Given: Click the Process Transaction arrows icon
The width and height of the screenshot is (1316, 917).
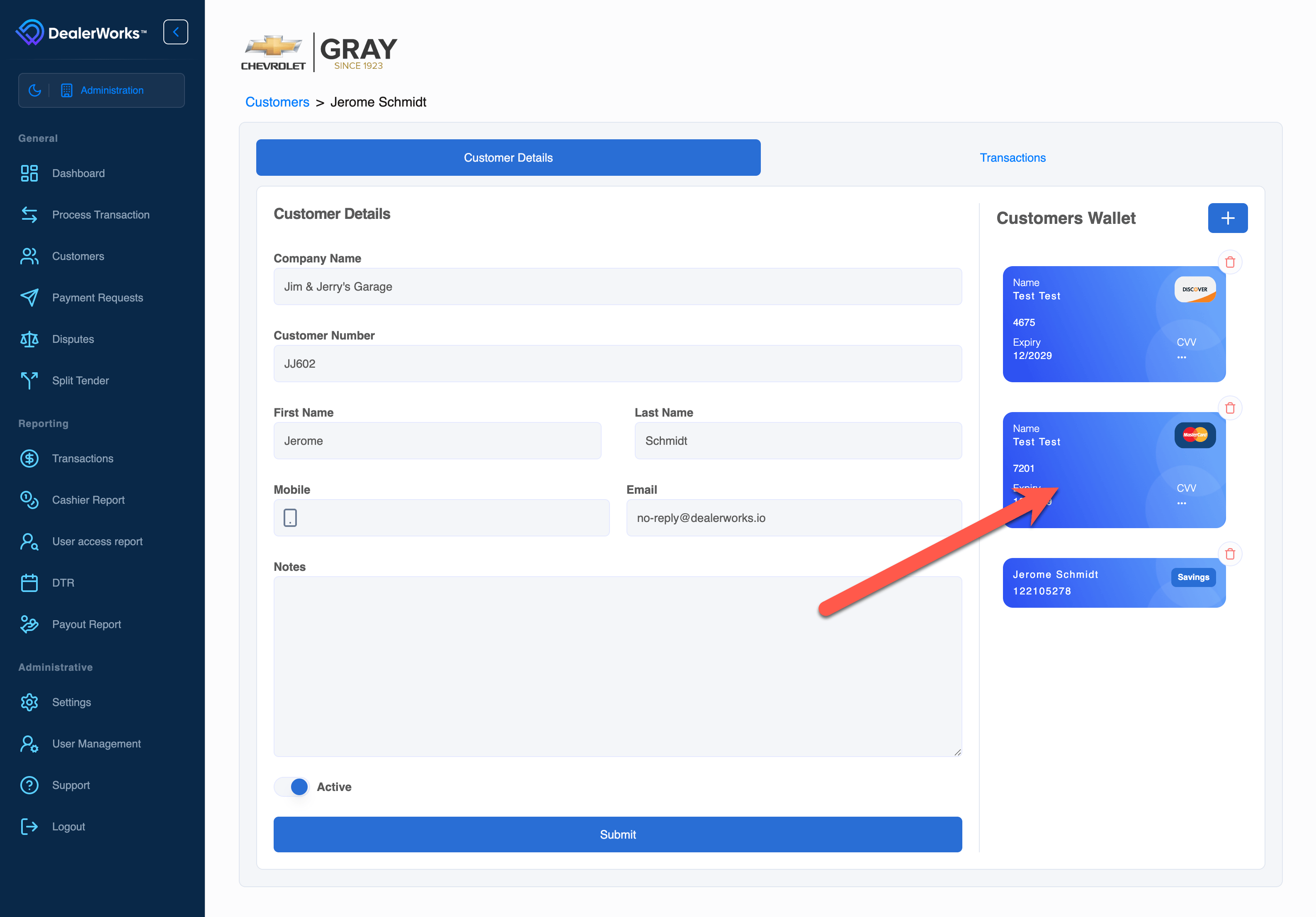Looking at the screenshot, I should click(29, 214).
